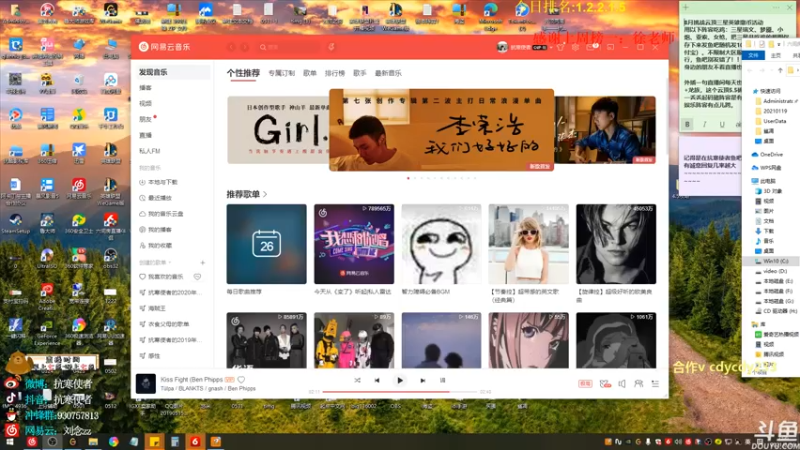The height and width of the screenshot is (450, 800).
Task: Open Windows Start menu
Action: pos(10,442)
